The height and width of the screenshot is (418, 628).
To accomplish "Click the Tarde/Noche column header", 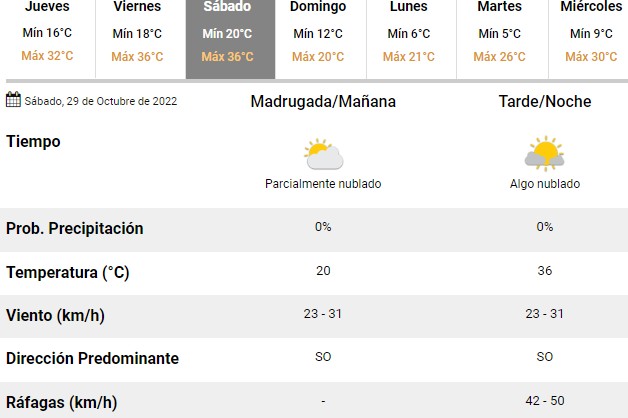I will coord(545,102).
